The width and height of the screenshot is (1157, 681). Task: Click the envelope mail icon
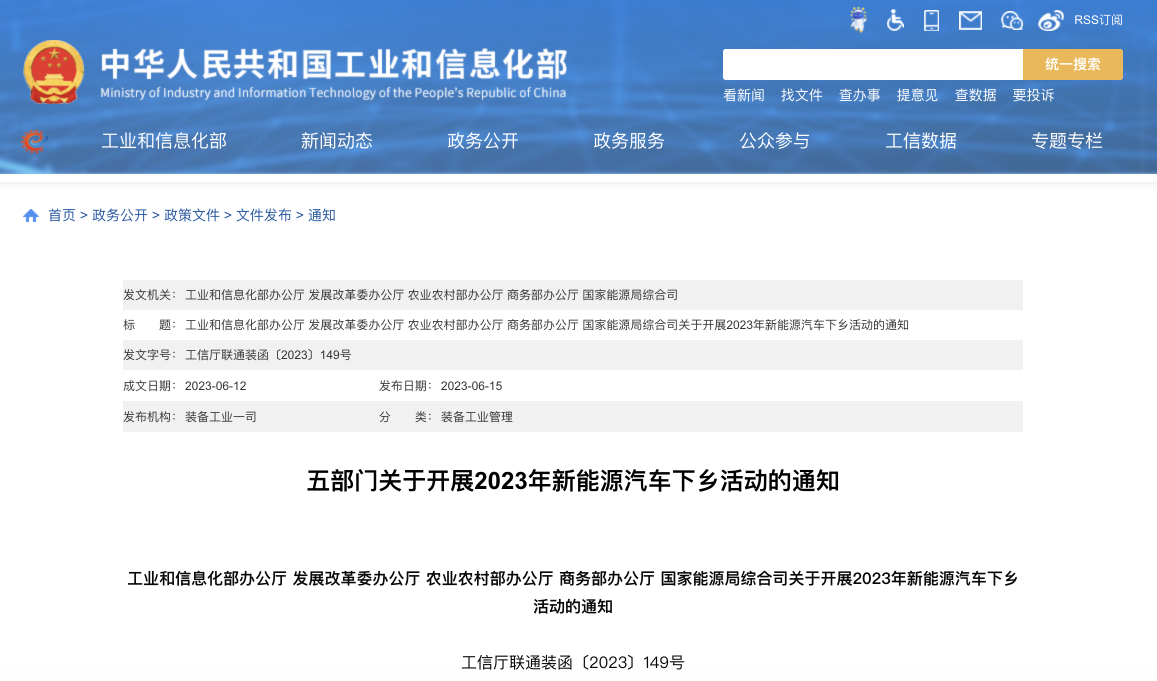click(x=970, y=21)
